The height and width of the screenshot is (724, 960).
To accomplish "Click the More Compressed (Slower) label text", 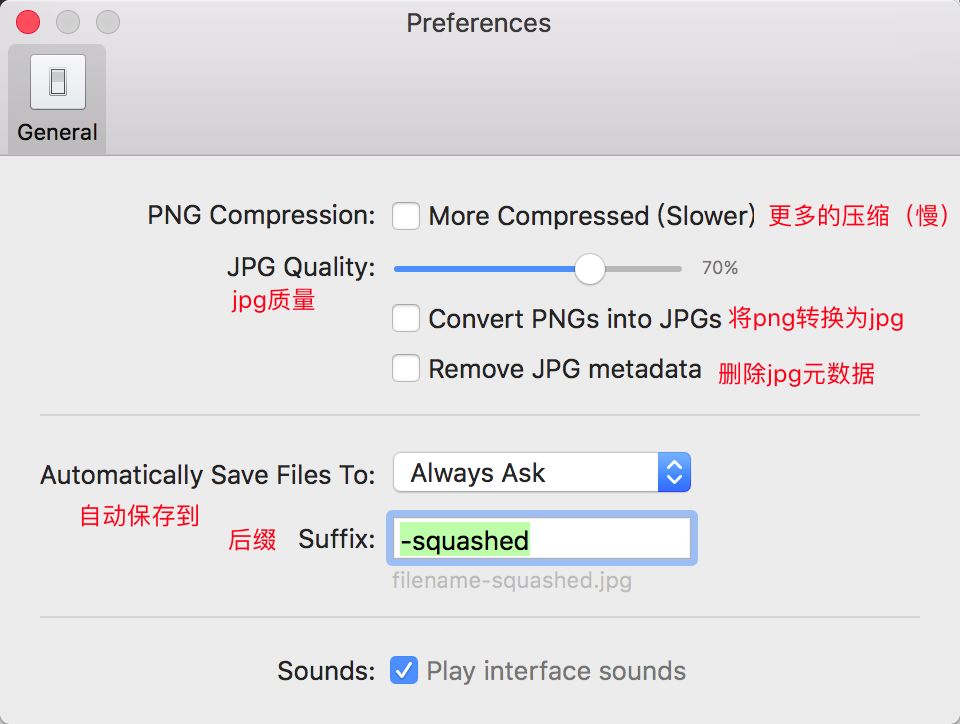I will 592,216.
